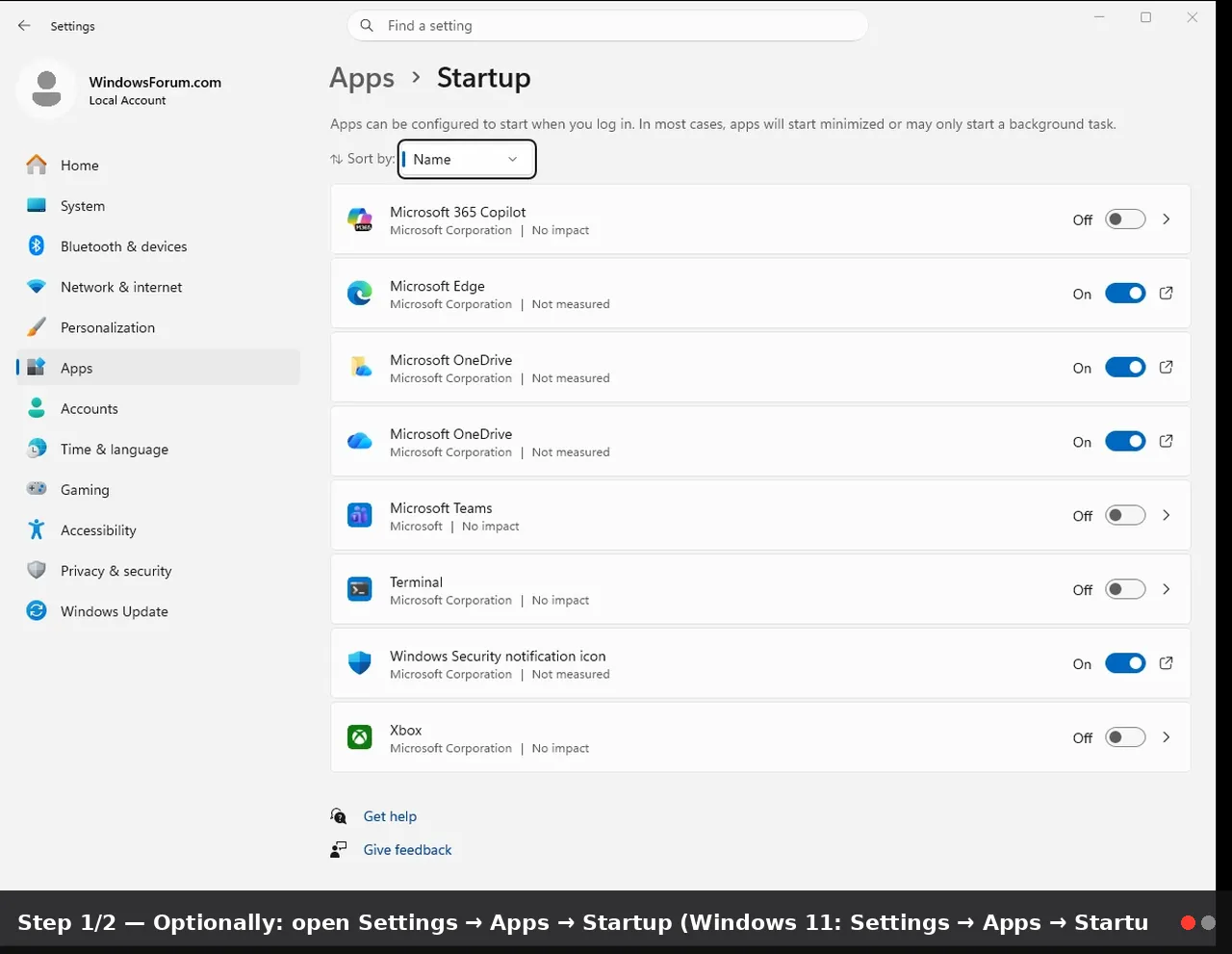
Task: Click the Xbox app icon
Action: [360, 737]
